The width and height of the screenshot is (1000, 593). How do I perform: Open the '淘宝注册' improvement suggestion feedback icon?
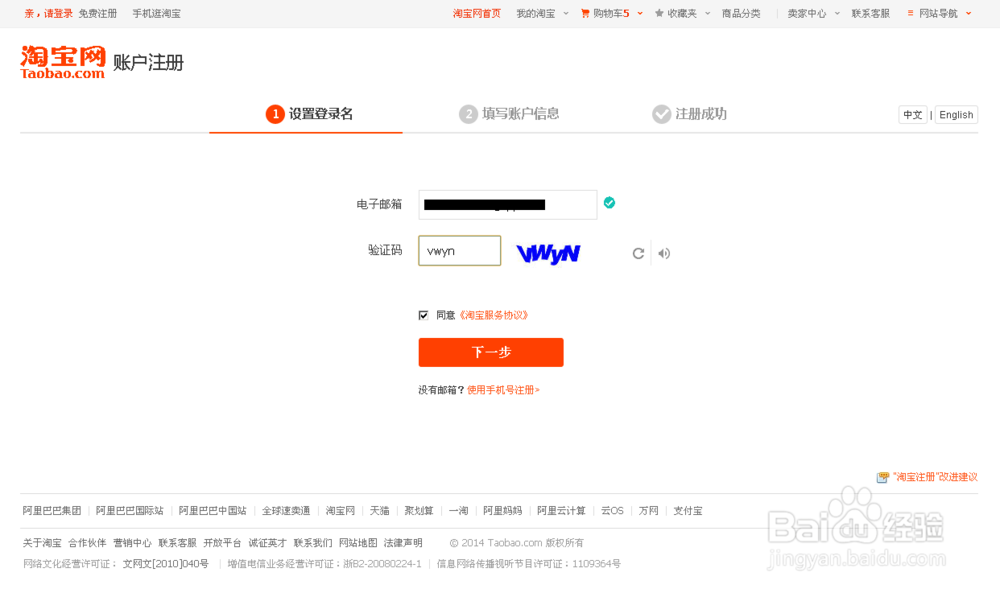[884, 478]
